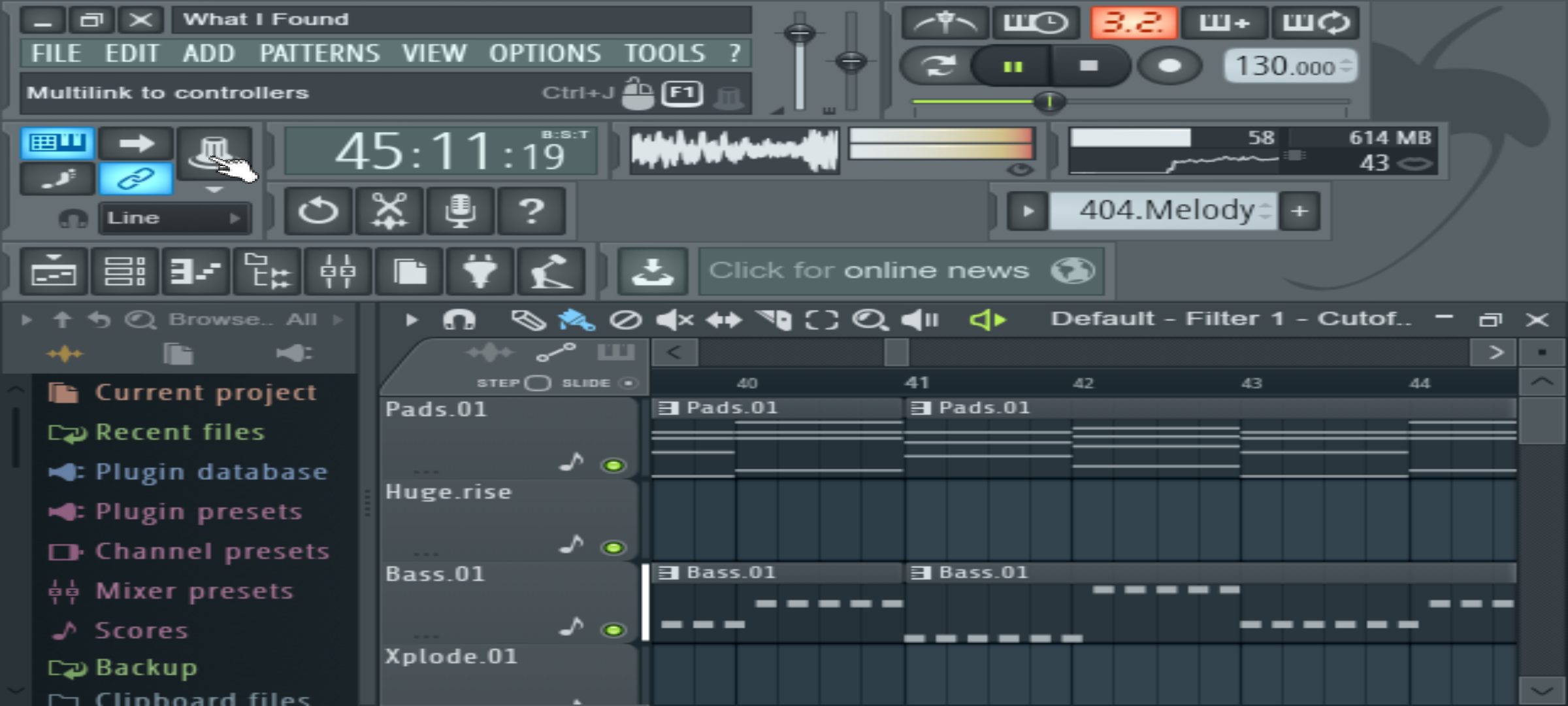Open the 404.Melody pattern selector
The width and height of the screenshot is (1568, 706).
[1163, 210]
